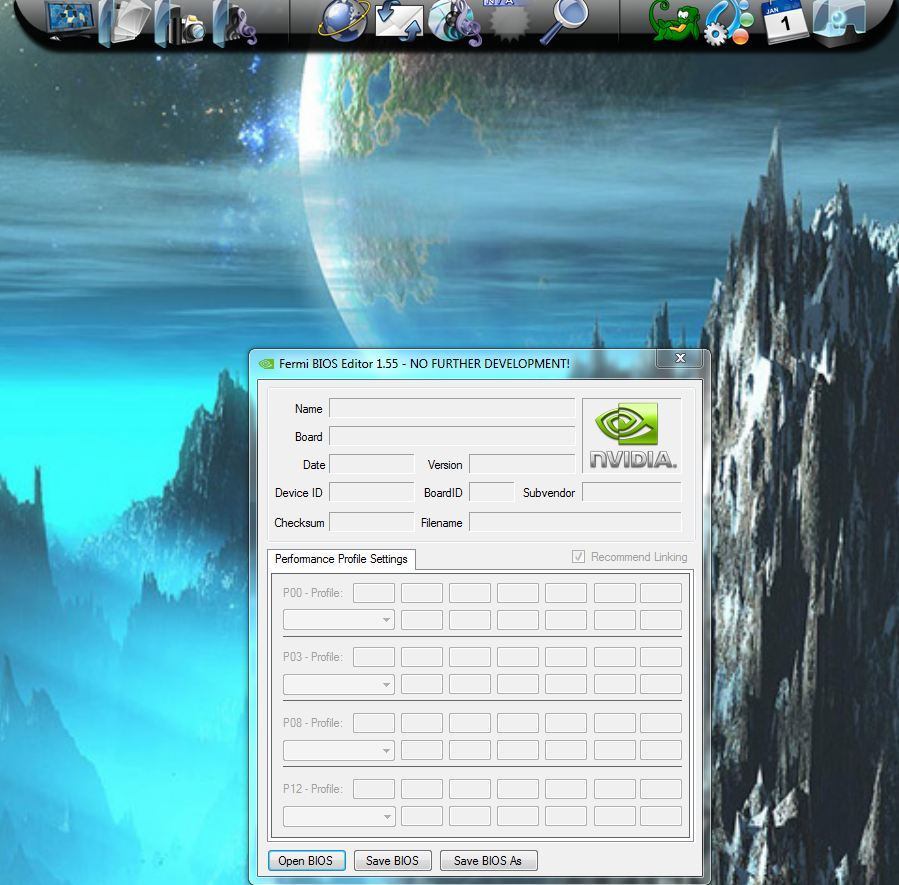
Task: Open the monitor/computer dock icon
Action: 71,21
